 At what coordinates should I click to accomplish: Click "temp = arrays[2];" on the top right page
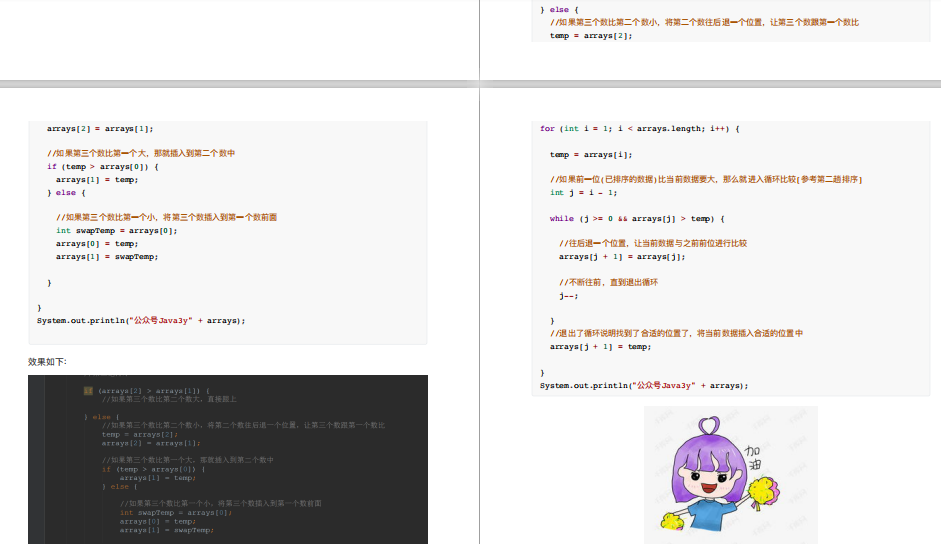tap(591, 35)
